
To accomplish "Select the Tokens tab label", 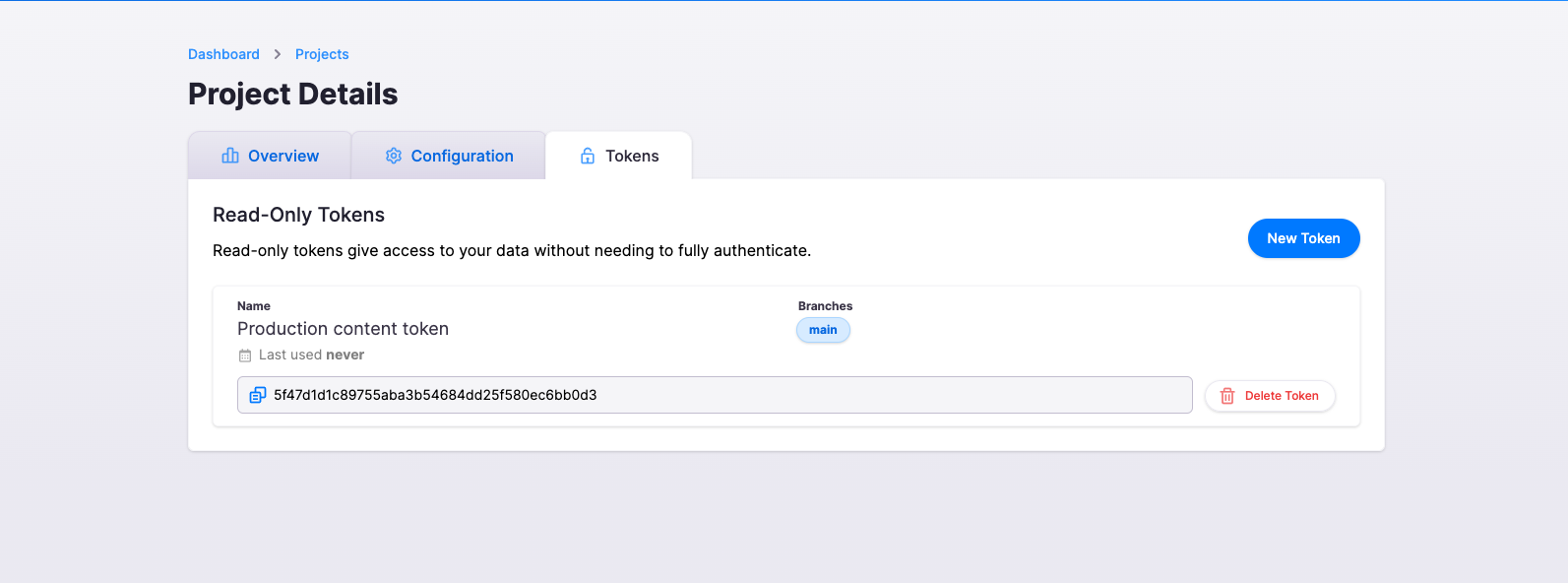I will [x=632, y=156].
